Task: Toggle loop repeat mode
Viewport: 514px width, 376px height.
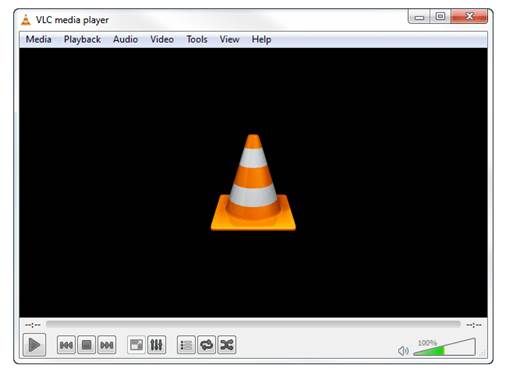Action: (206, 345)
